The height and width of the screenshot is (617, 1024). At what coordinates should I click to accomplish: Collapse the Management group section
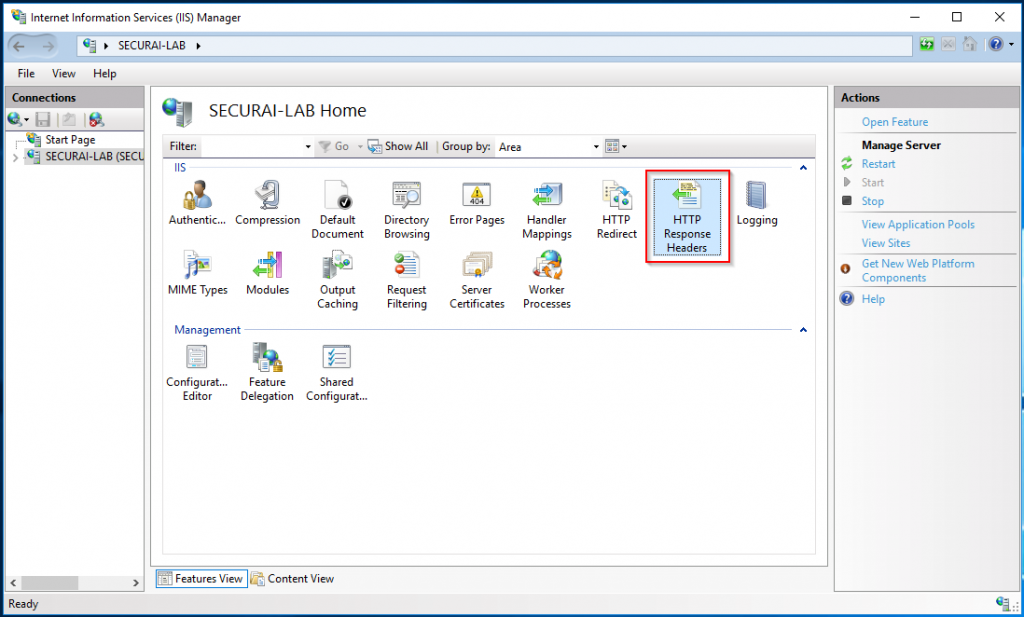tap(803, 330)
